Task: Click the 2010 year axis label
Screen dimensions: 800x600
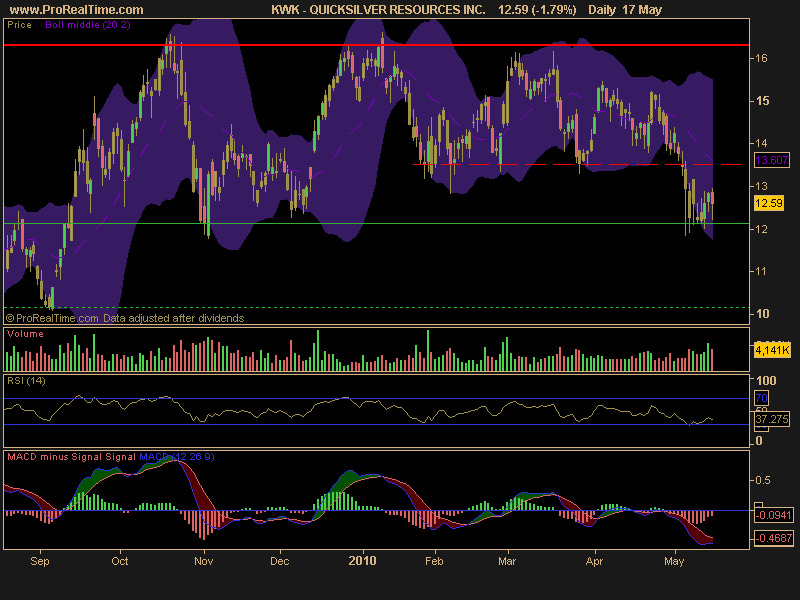Action: 362,561
